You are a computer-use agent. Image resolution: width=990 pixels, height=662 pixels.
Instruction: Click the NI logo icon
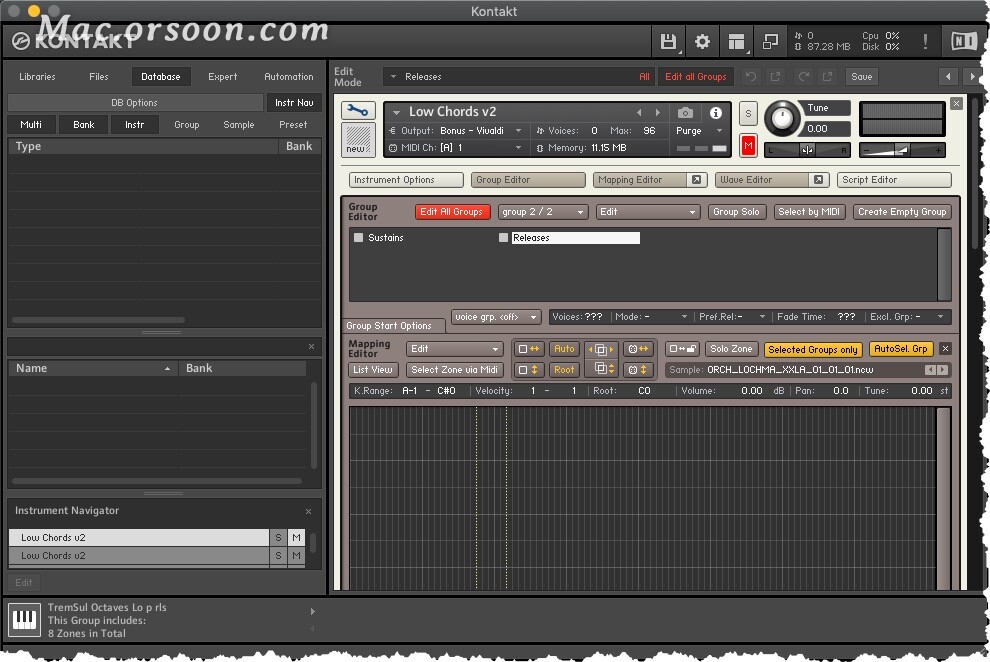tap(963, 42)
